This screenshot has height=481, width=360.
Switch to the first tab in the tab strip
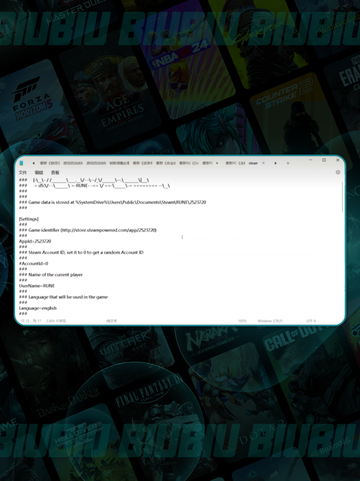(x=50, y=163)
